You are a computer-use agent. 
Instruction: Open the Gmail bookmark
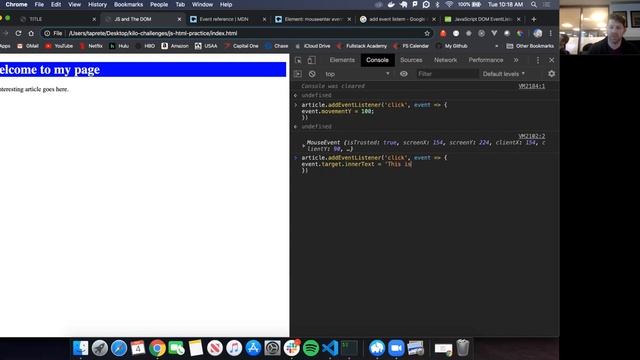pos(28,46)
